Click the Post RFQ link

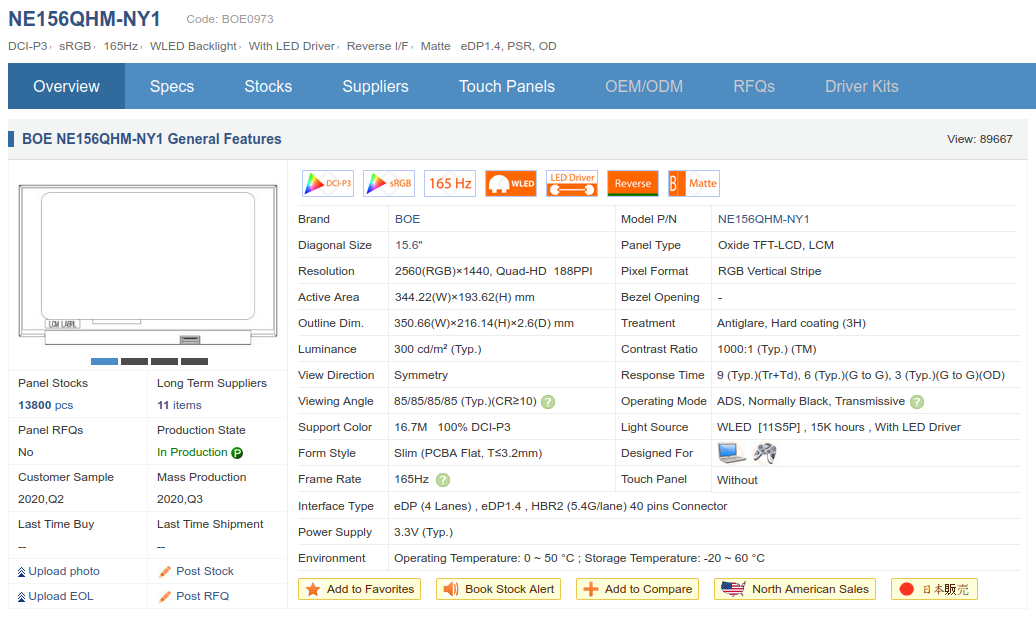203,597
